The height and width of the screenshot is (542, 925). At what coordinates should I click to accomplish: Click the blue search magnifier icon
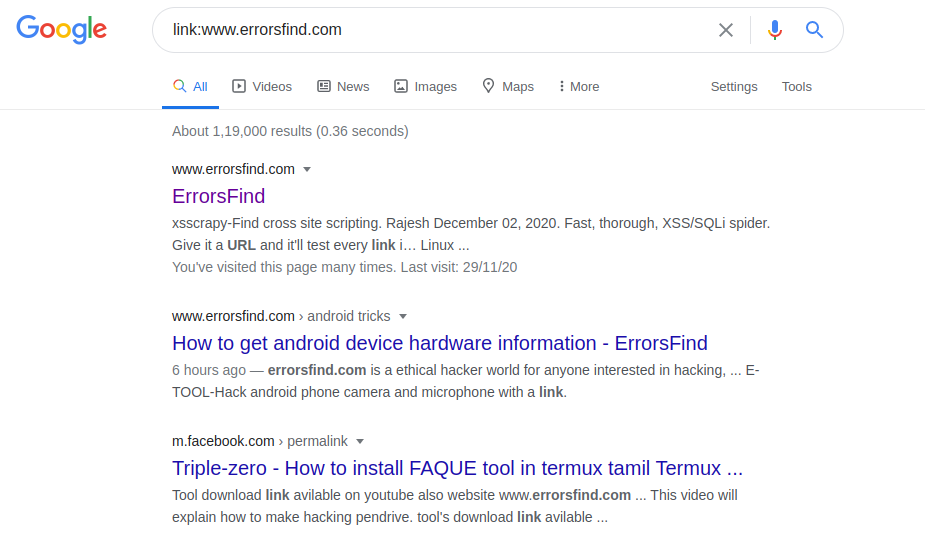pyautogui.click(x=815, y=30)
